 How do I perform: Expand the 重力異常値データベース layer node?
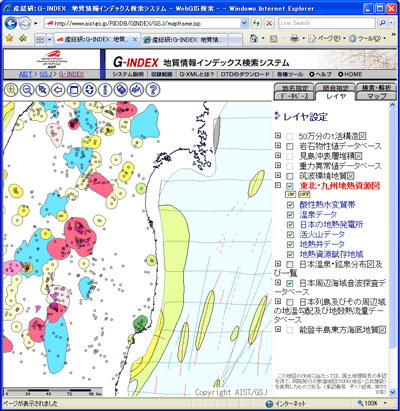[278, 165]
